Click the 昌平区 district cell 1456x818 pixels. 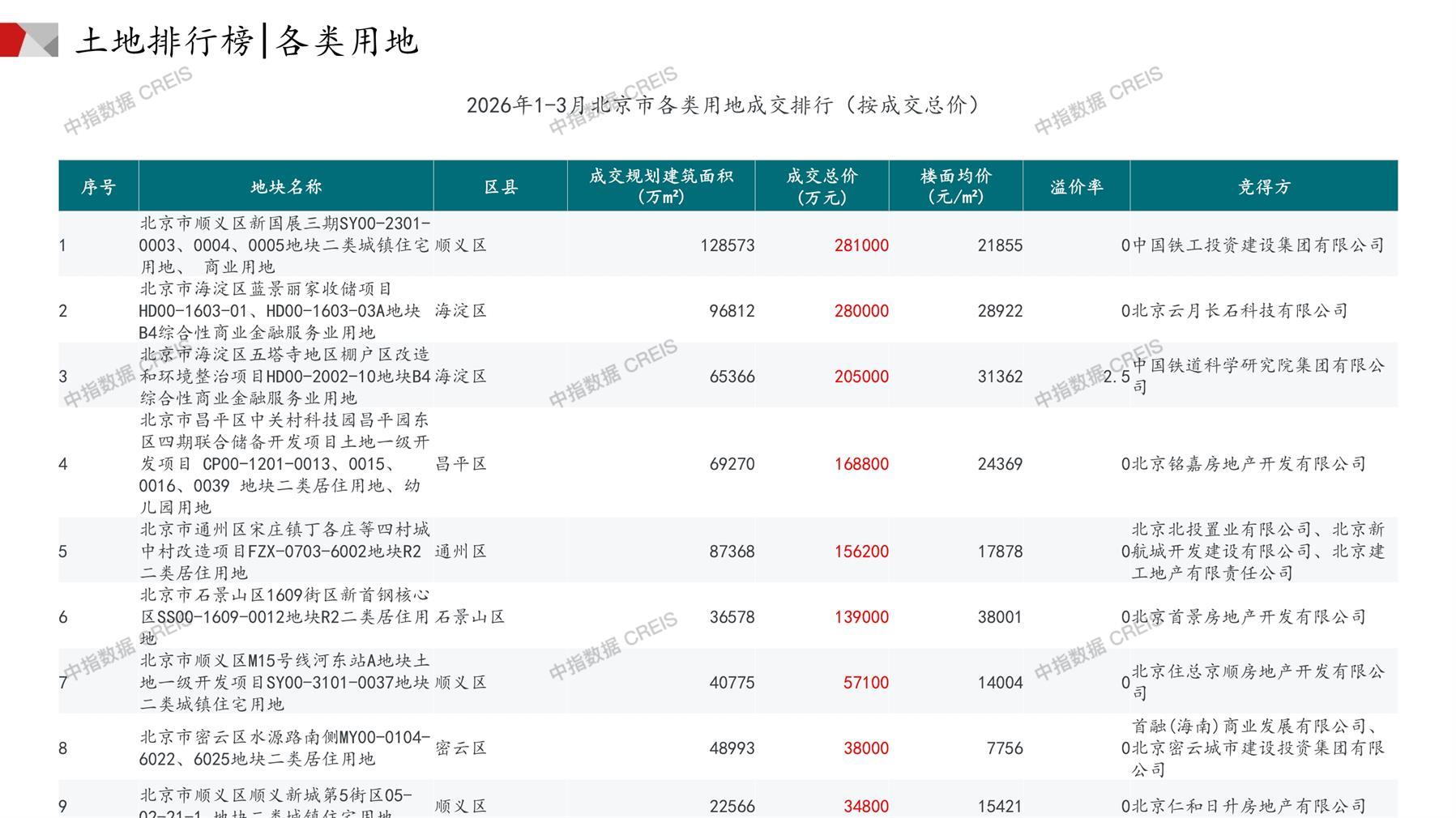tap(461, 464)
